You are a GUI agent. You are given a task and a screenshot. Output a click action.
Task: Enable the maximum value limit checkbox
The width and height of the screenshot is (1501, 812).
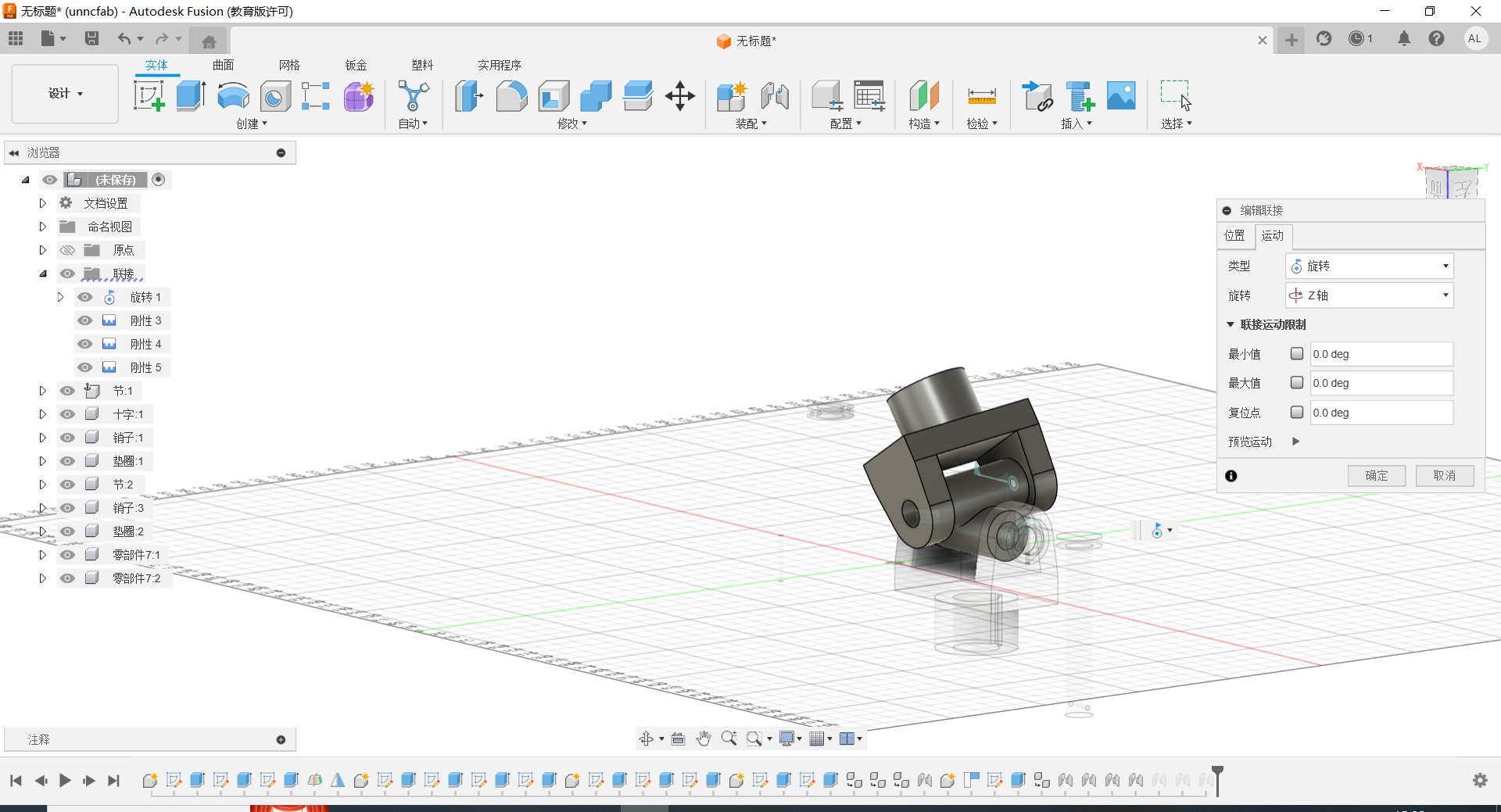click(x=1296, y=383)
